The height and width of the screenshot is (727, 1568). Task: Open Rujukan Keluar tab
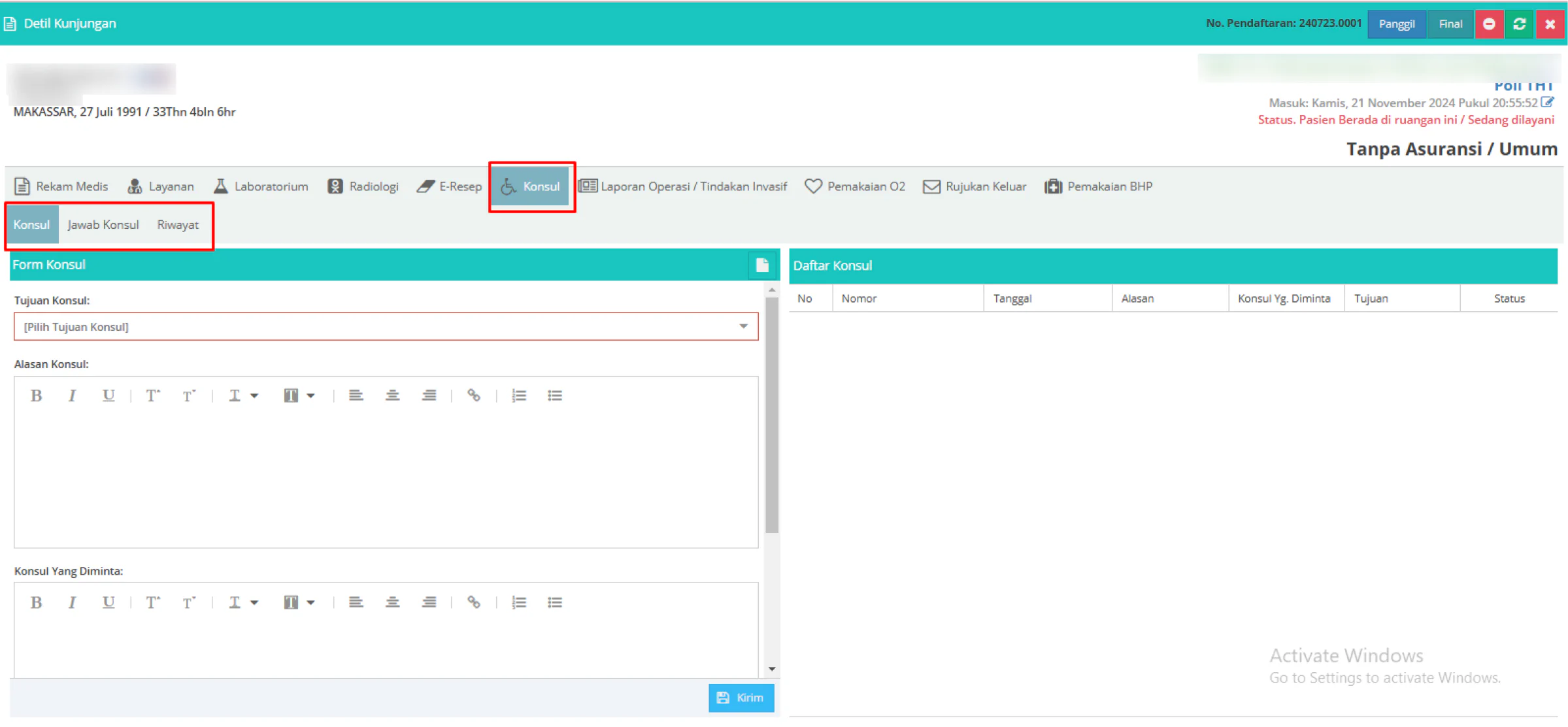click(x=975, y=186)
